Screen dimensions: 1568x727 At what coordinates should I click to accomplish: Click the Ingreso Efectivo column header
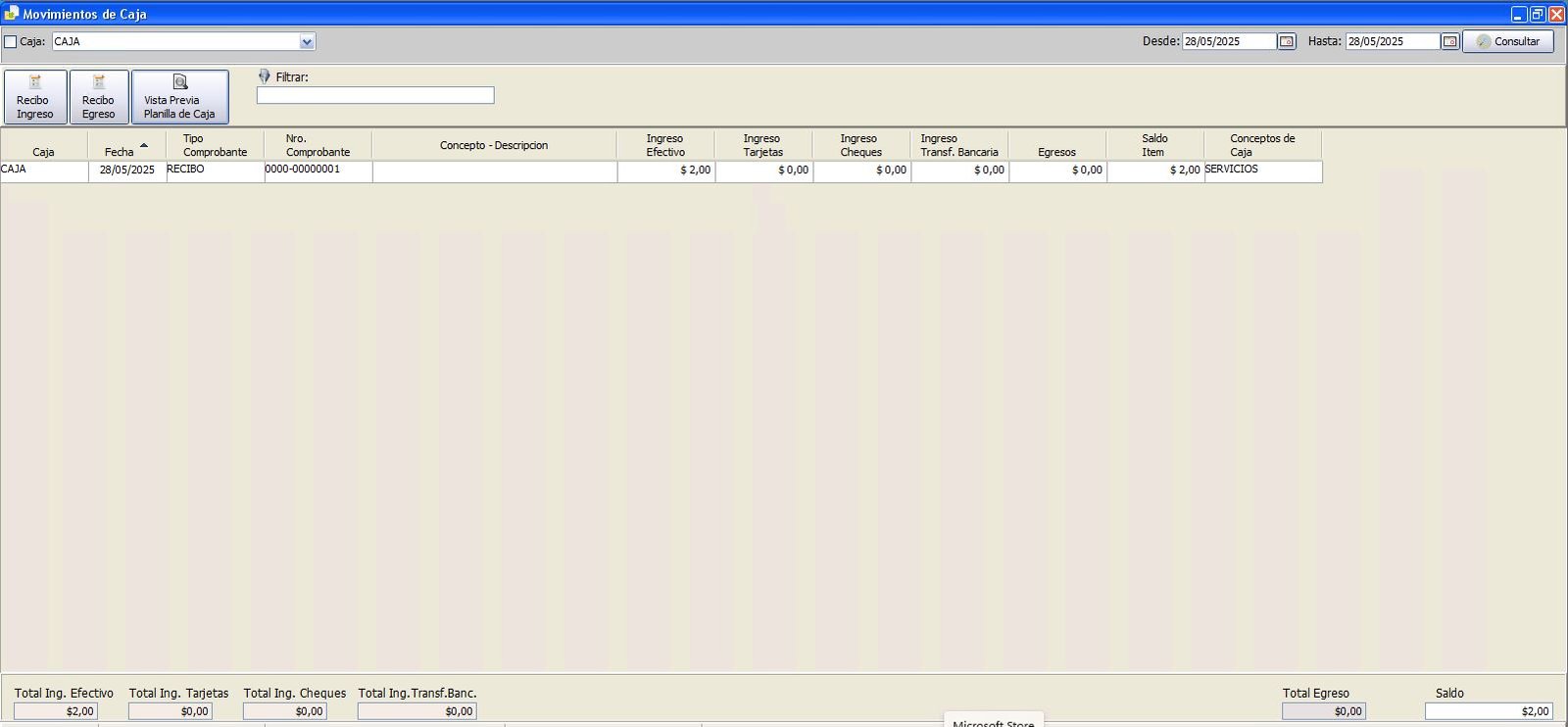(665, 145)
